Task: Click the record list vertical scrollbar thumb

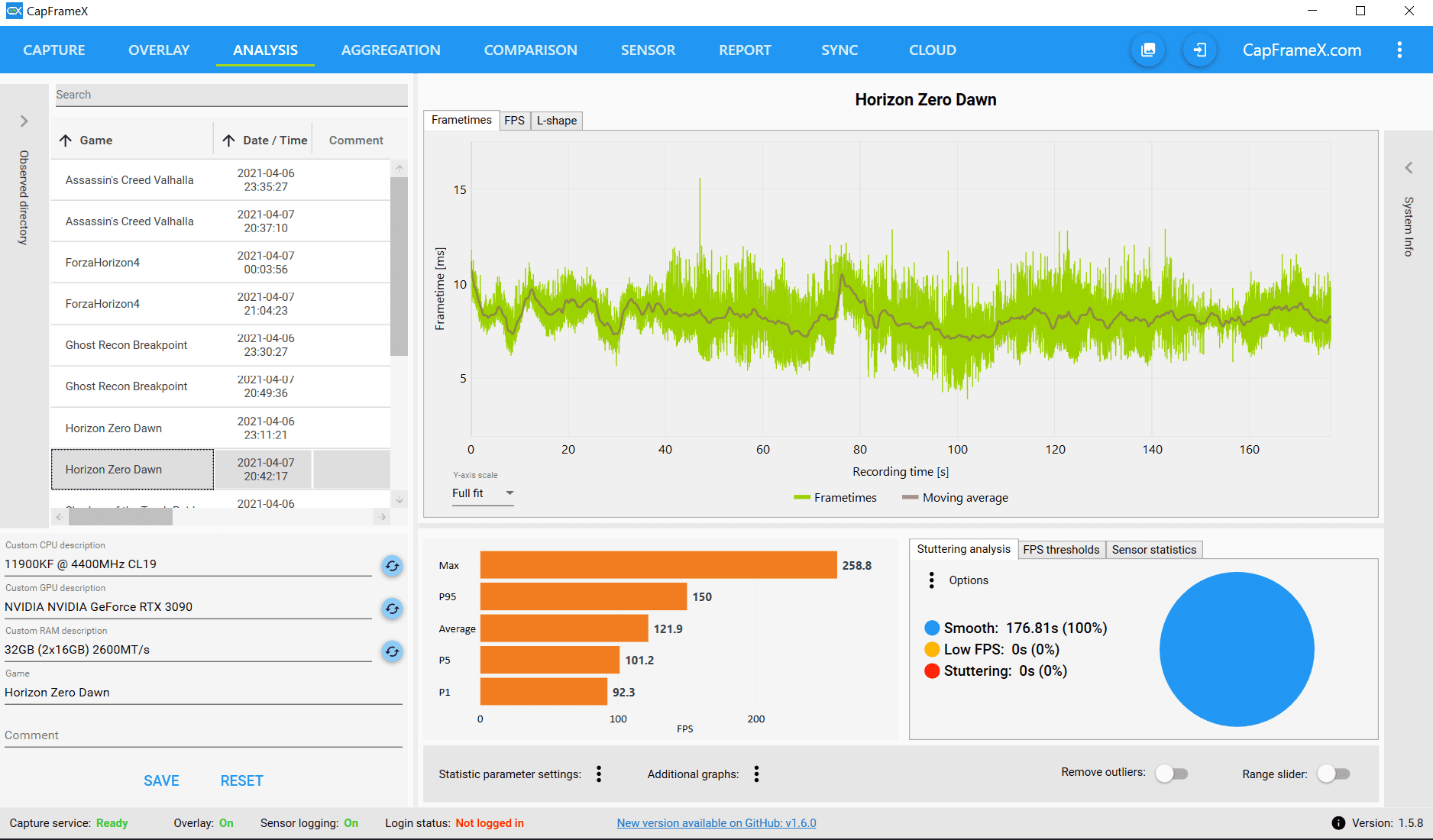Action: [x=399, y=266]
